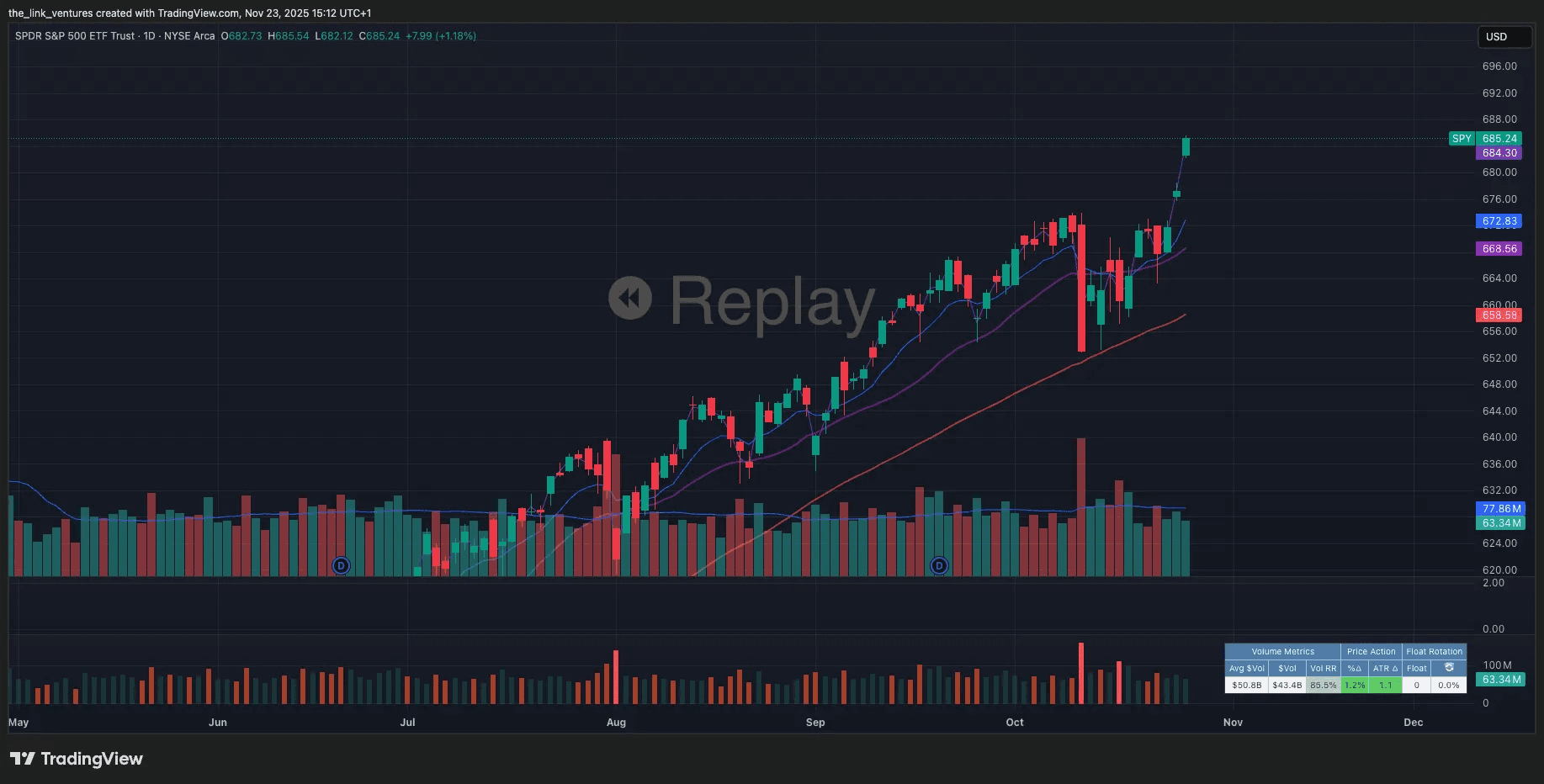Click the ATR Δ column header
The image size is (1544, 784).
click(1385, 669)
